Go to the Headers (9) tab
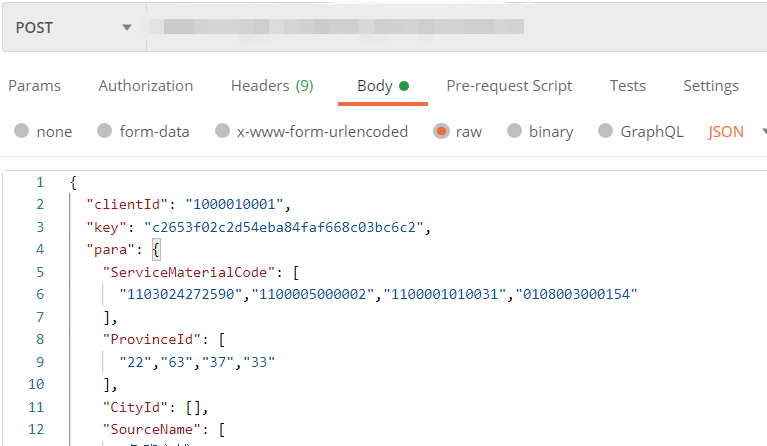The width and height of the screenshot is (767, 446). click(271, 86)
